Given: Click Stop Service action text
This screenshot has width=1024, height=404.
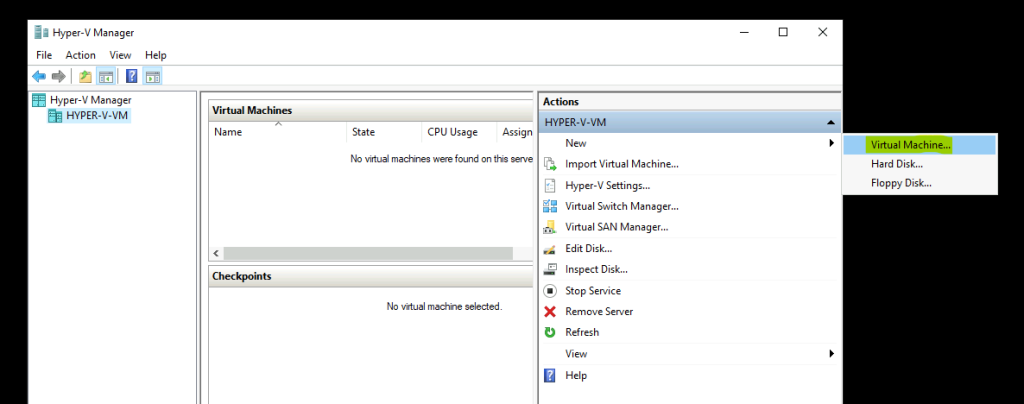Looking at the screenshot, I should point(593,290).
